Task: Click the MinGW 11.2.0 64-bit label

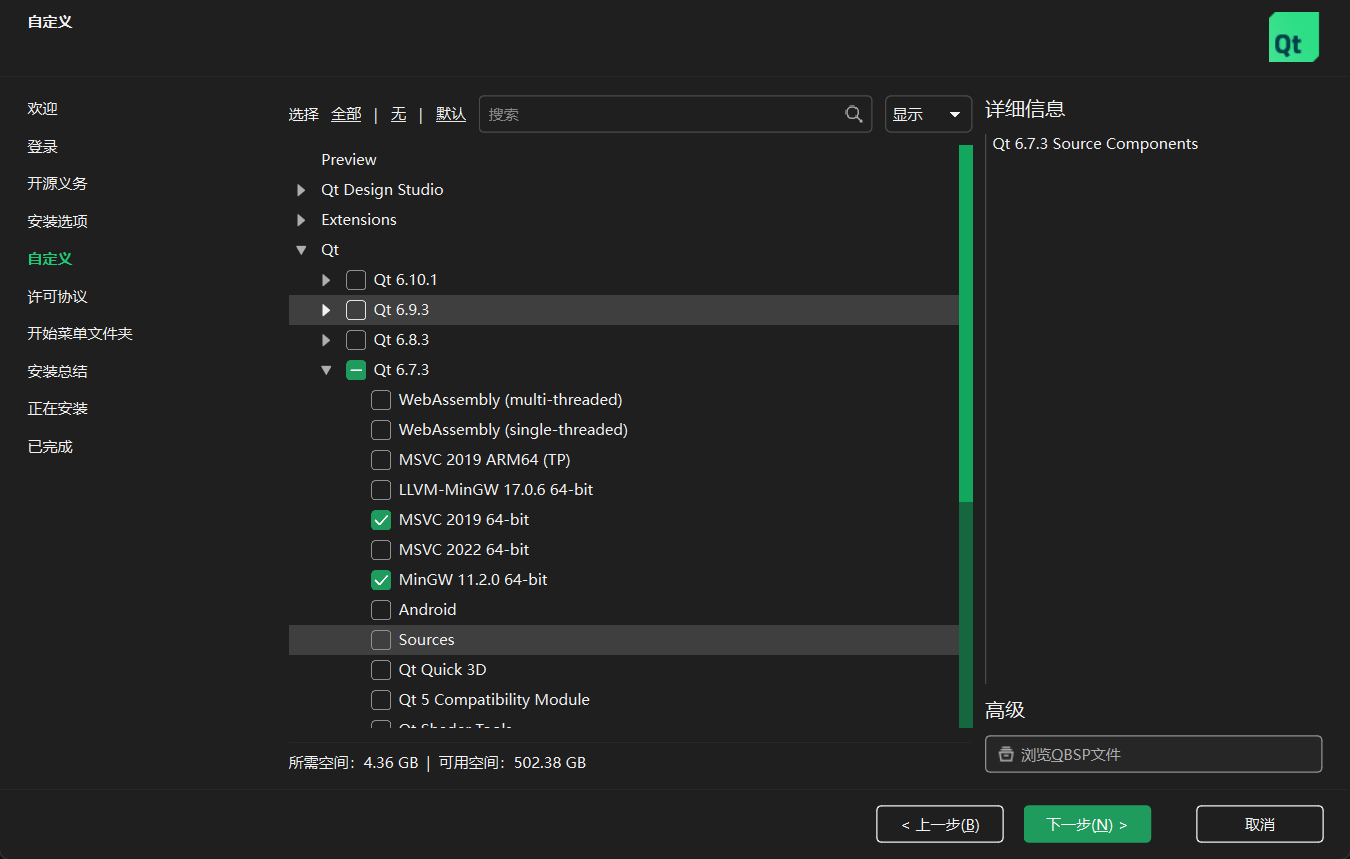Action: point(473,580)
